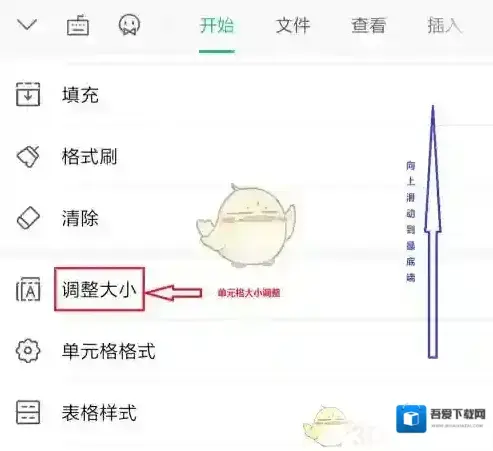Click the 填充 fill icon
The height and width of the screenshot is (451, 493).
click(28, 95)
